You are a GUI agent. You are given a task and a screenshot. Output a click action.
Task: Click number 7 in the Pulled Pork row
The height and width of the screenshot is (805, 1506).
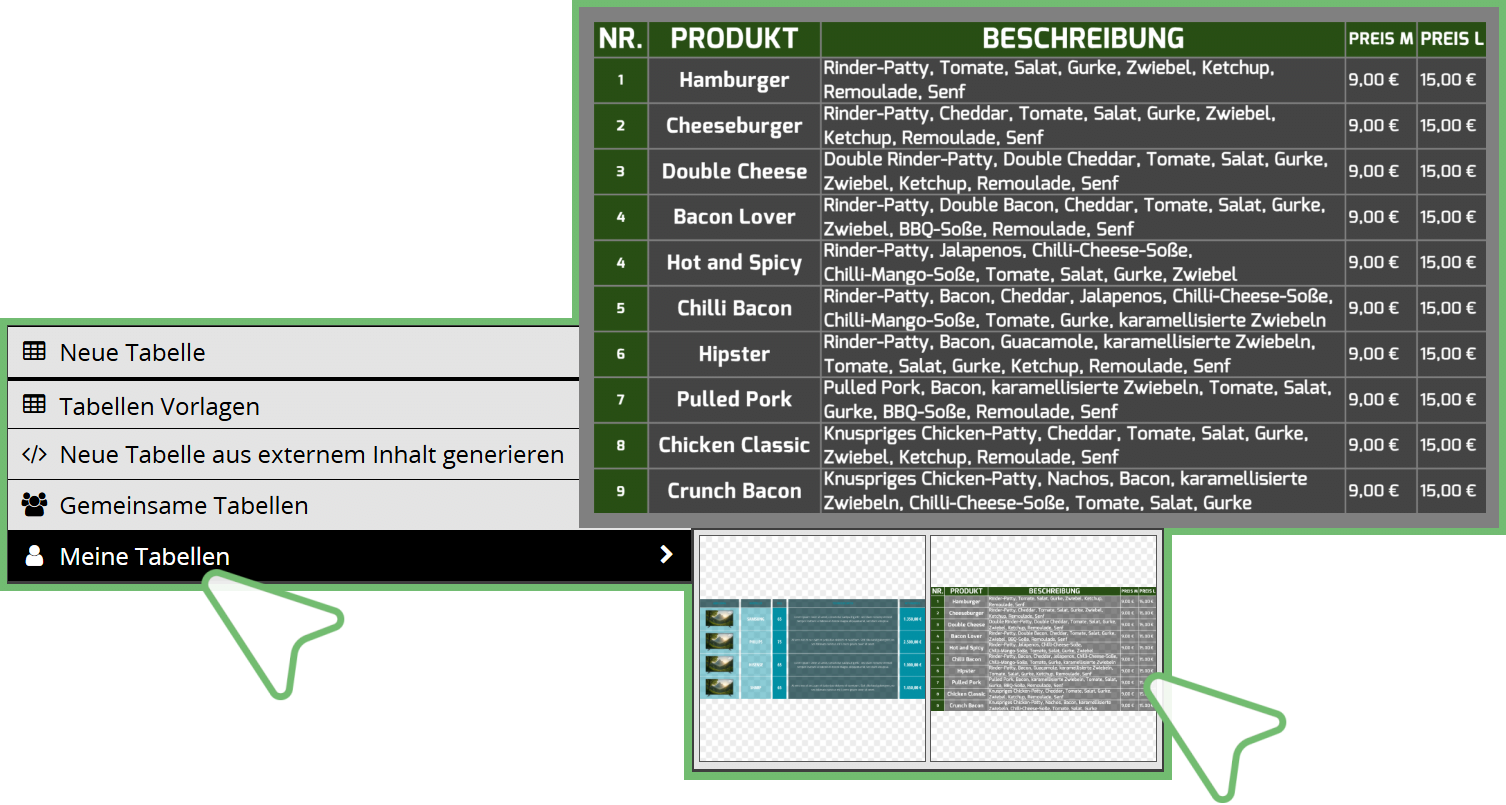[x=621, y=399]
